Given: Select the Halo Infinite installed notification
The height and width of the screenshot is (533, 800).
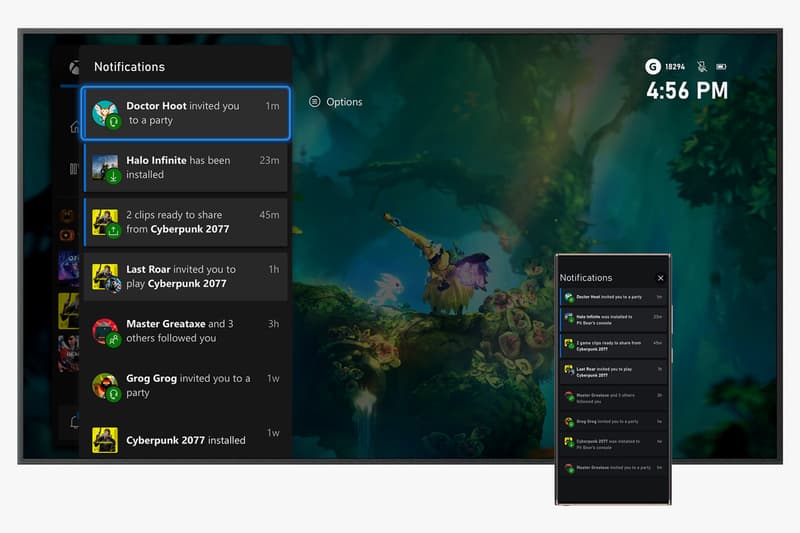Looking at the screenshot, I should point(186,167).
